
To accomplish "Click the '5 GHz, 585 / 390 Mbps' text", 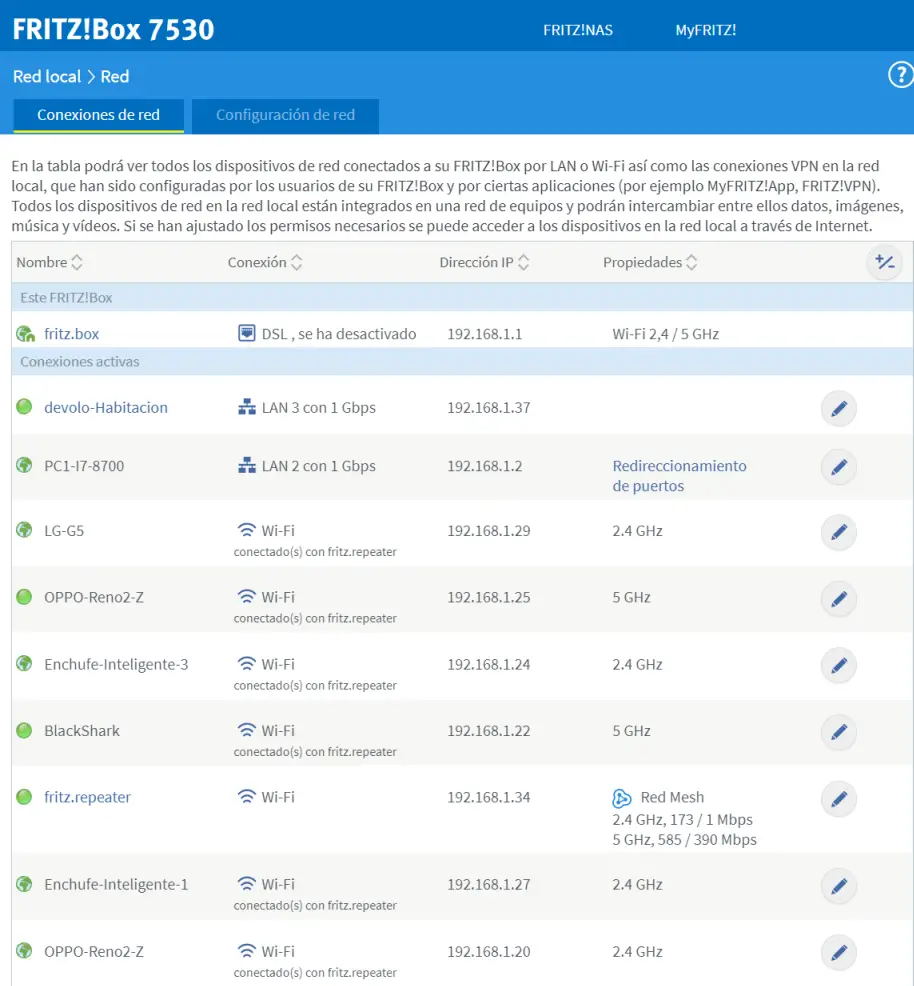I will pos(685,840).
